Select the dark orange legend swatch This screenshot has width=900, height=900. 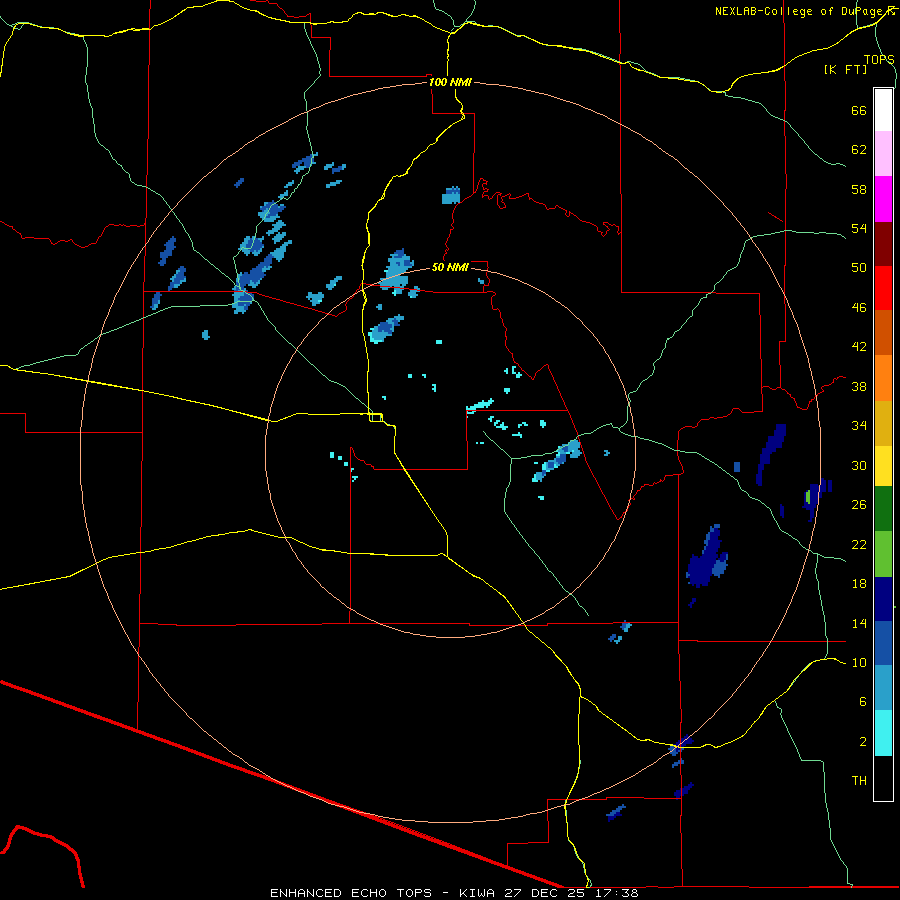[883, 333]
